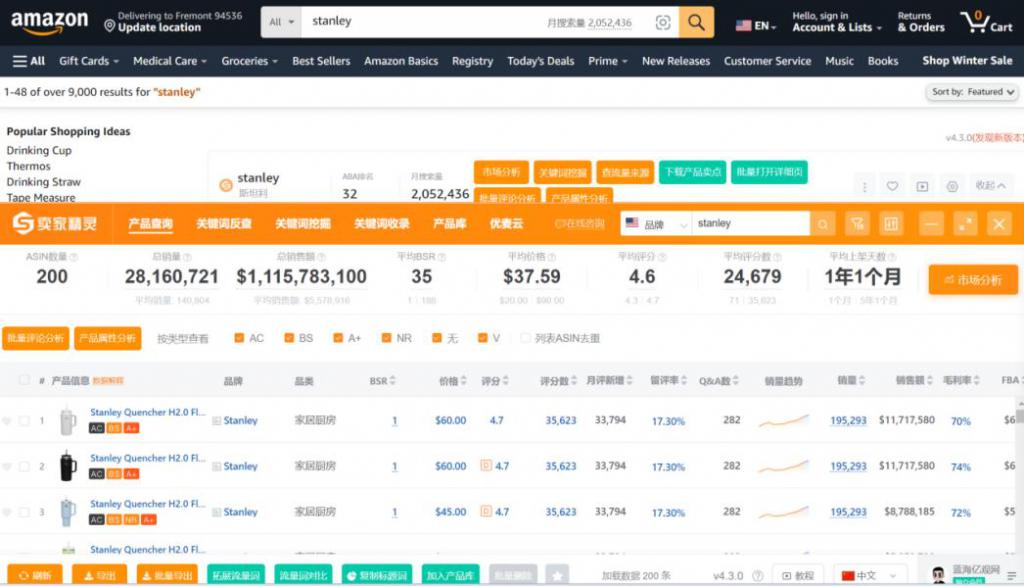Click the expand fullscreen arrows icon
This screenshot has height=587, width=1024.
[x=965, y=224]
